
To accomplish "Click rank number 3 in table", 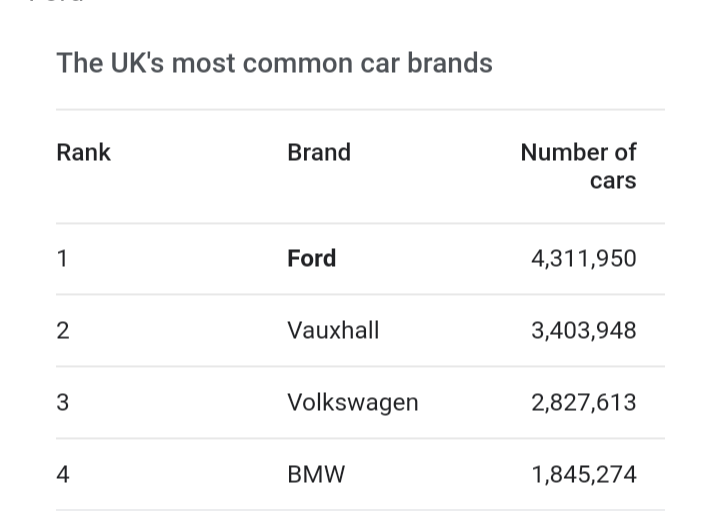I will [63, 402].
